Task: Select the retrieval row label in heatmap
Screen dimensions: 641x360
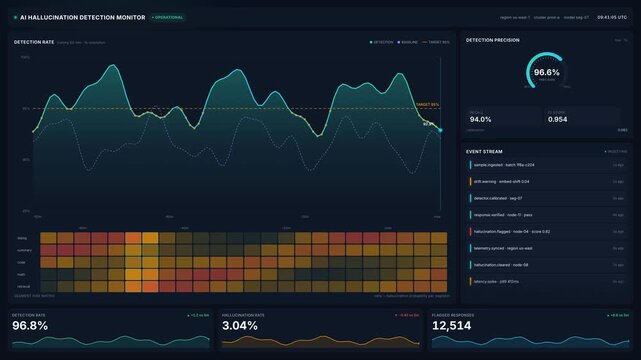Action: click(x=23, y=287)
